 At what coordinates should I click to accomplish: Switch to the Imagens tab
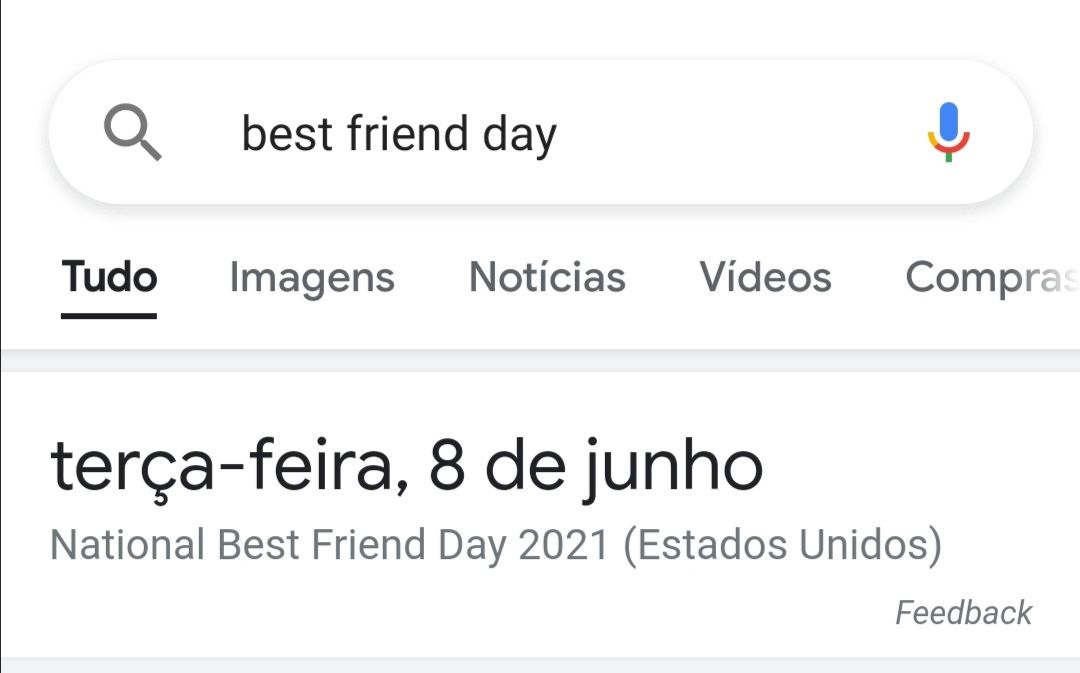click(x=312, y=278)
